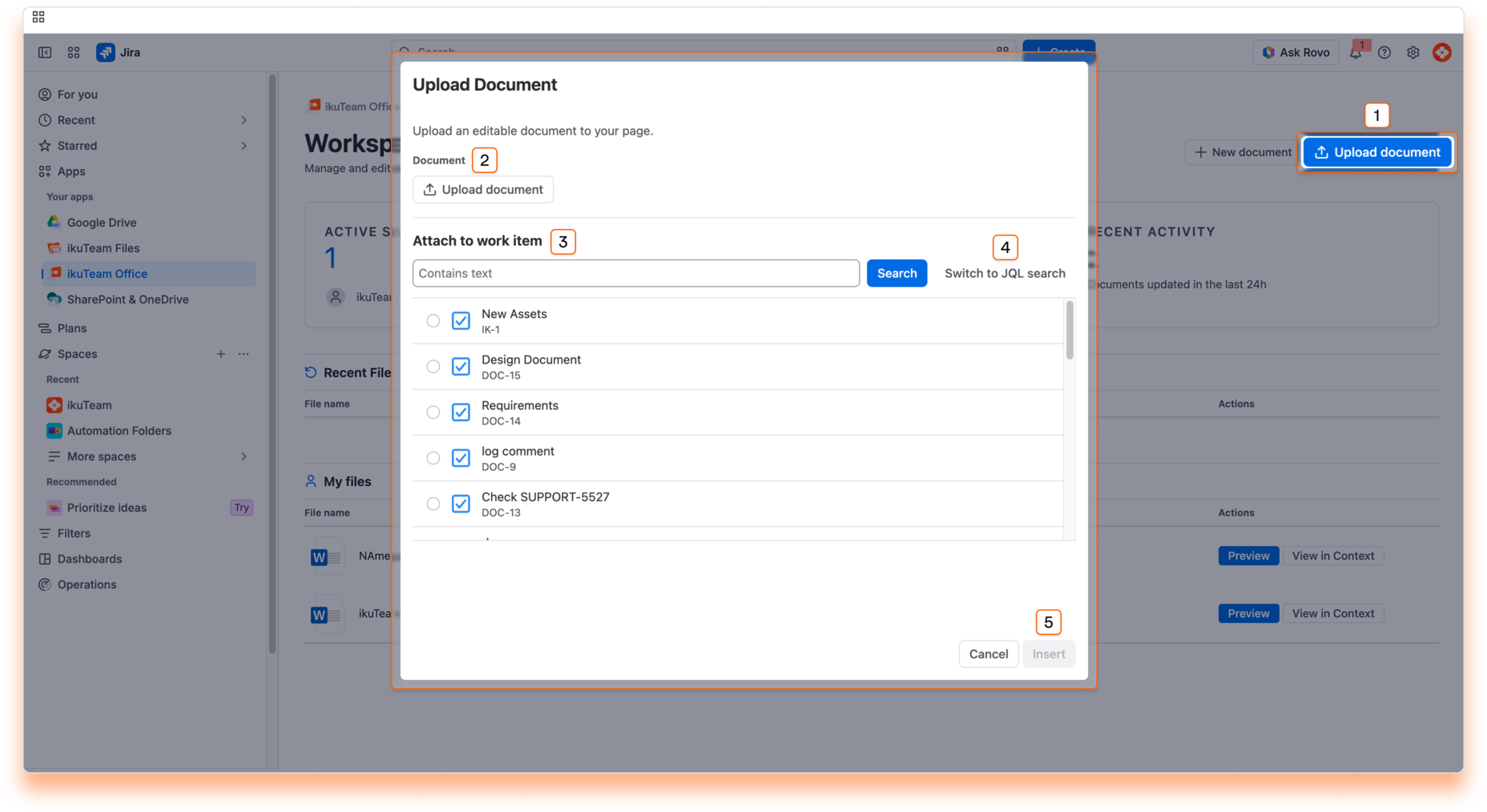This screenshot has height=812, width=1487.
Task: Open the notifications bell
Action: point(1356,52)
